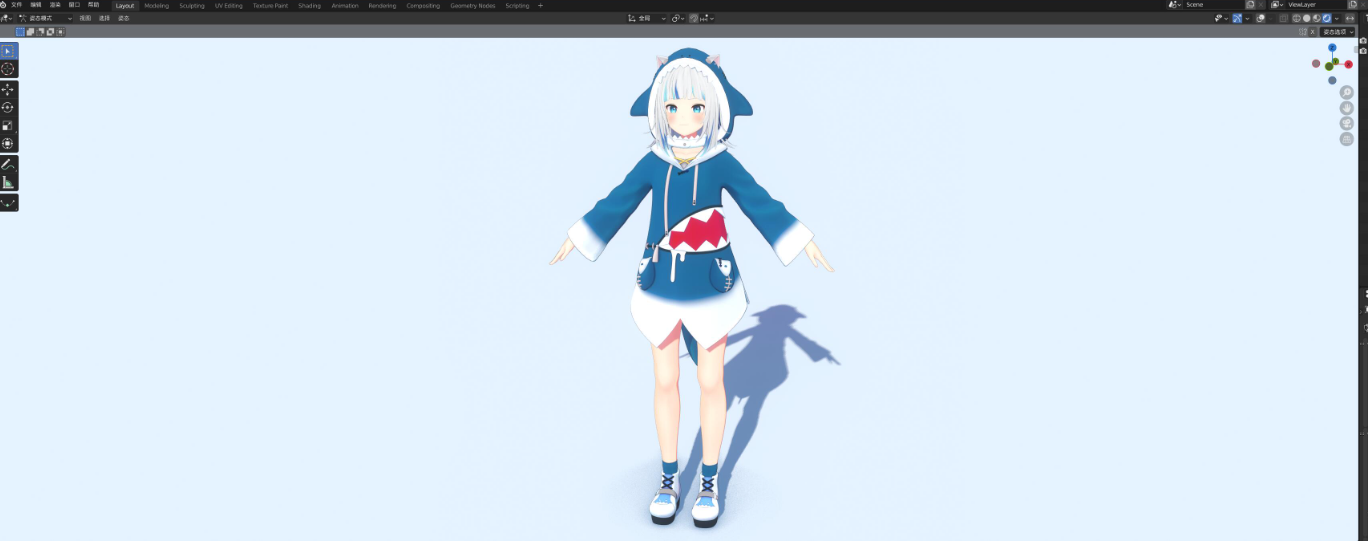1368x541 pixels.
Task: Open the editor type selector dropdown
Action: (x=6, y=18)
